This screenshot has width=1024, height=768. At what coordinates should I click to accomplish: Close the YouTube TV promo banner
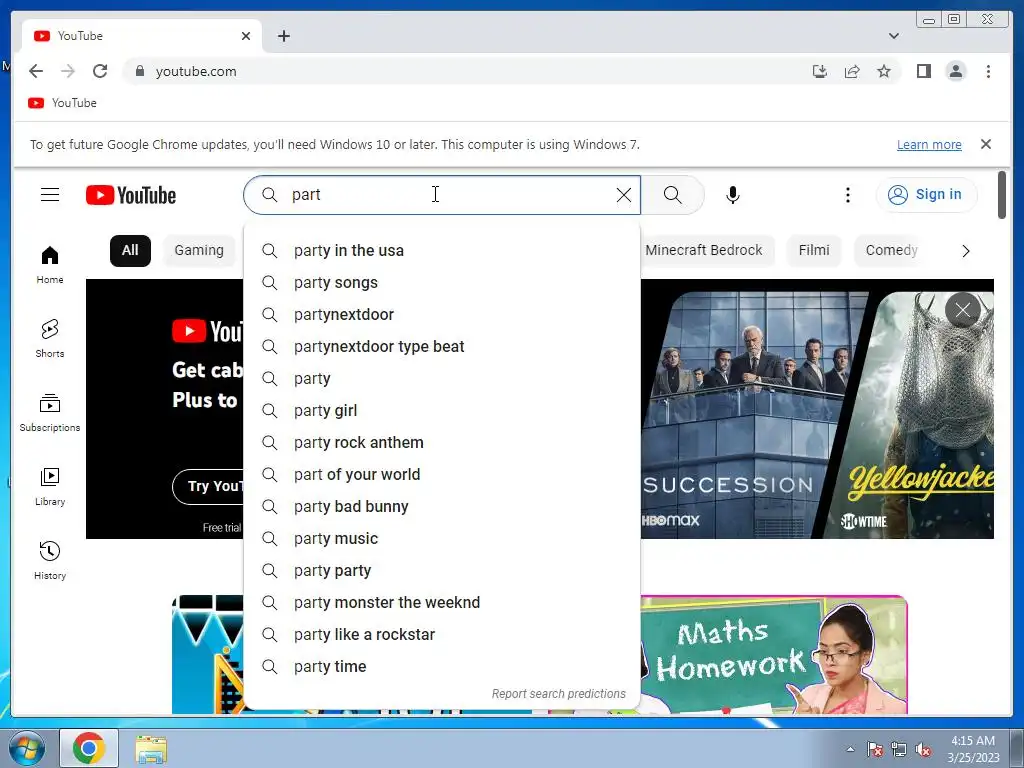click(963, 310)
